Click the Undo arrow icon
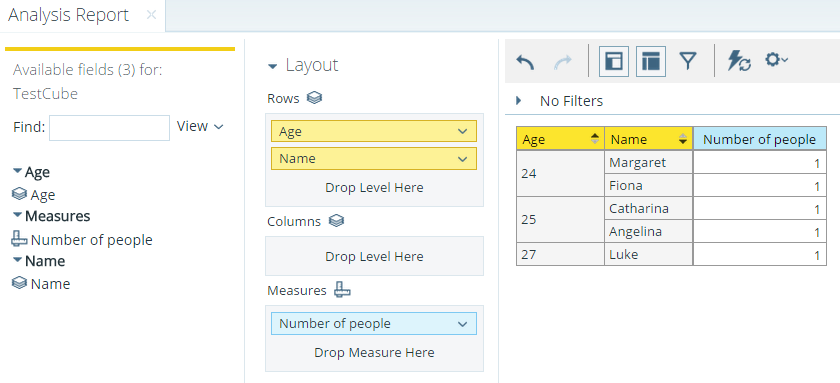The image size is (840, 383). 525,62
